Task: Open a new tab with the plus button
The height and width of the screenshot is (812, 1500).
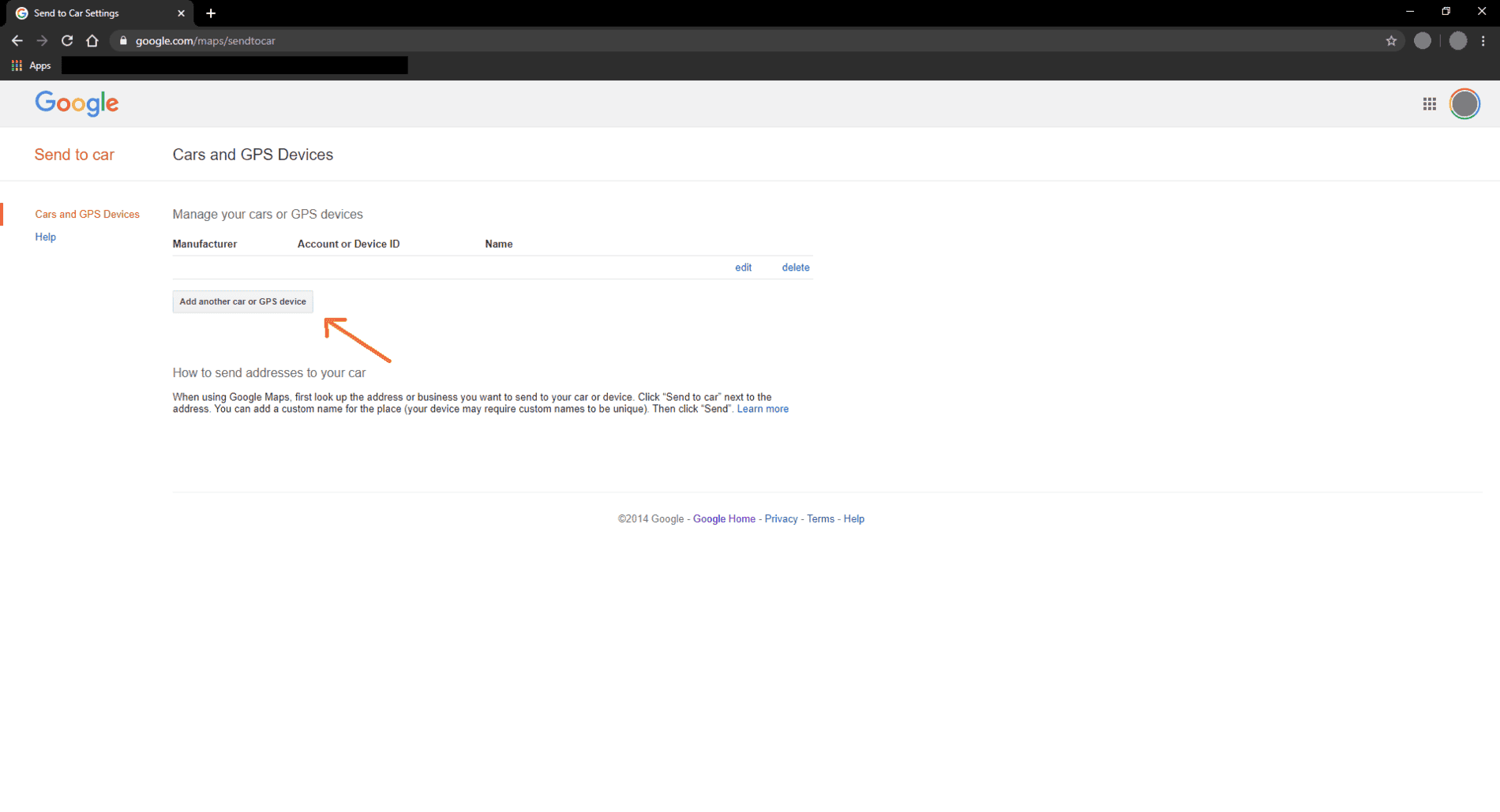Action: pos(211,13)
